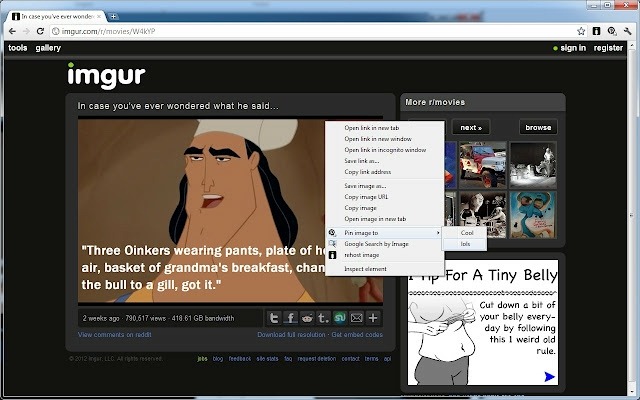The height and width of the screenshot is (400, 640).
Task: Open 'contact' footer link
Action: (x=350, y=358)
